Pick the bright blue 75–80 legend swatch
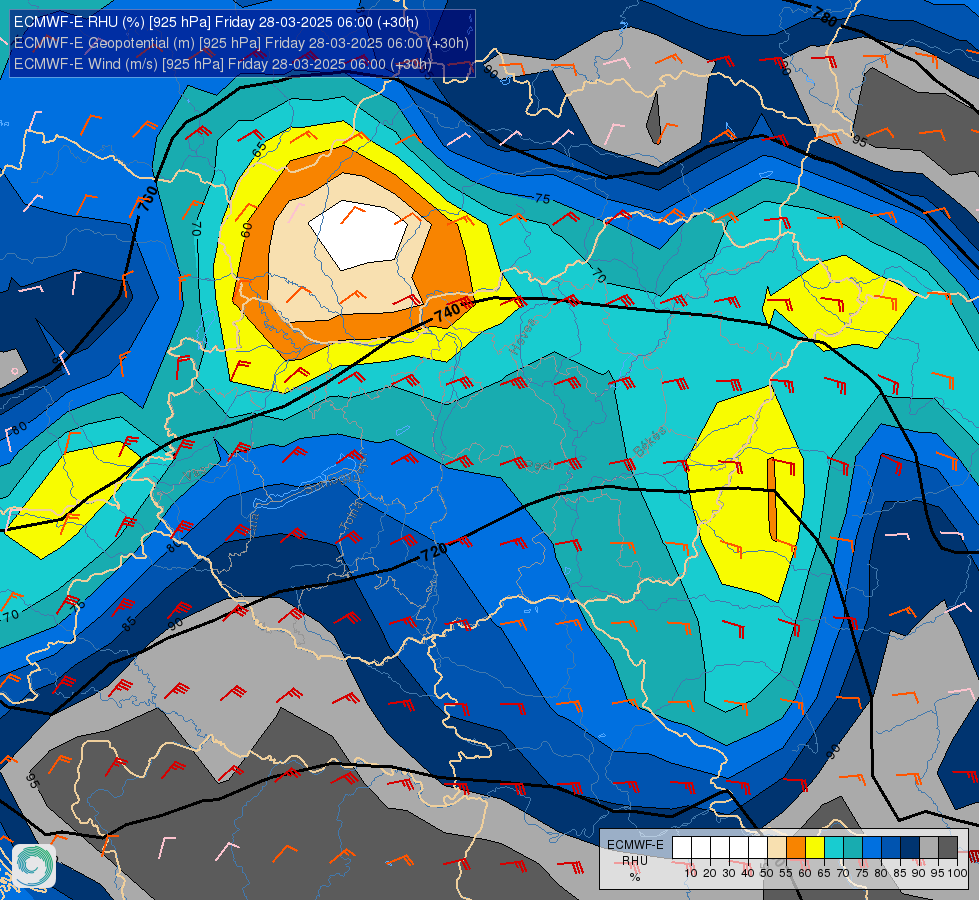The image size is (979, 900). [872, 847]
